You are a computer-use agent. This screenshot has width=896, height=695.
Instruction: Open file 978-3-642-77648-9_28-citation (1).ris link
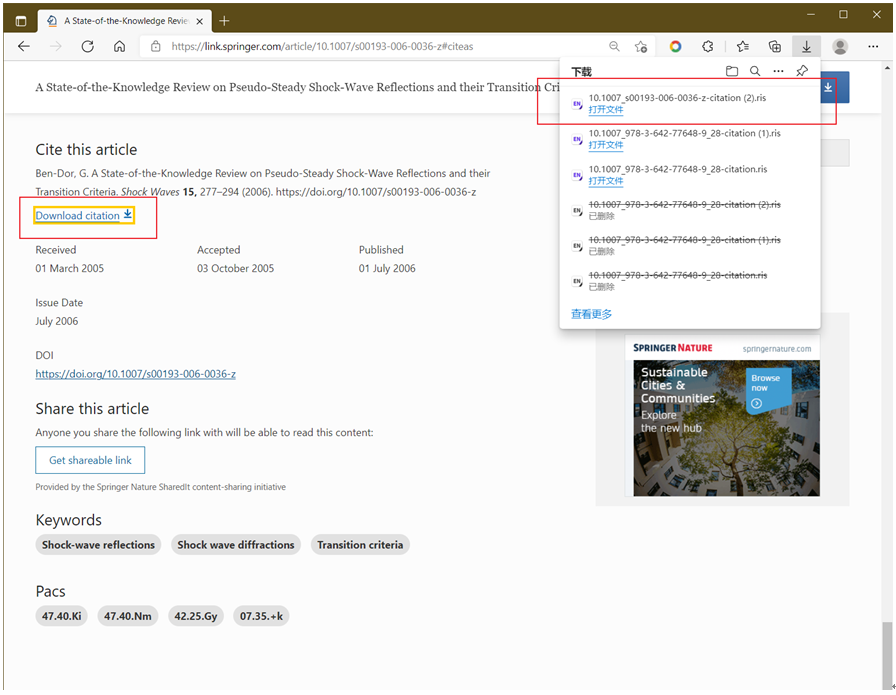click(x=606, y=145)
